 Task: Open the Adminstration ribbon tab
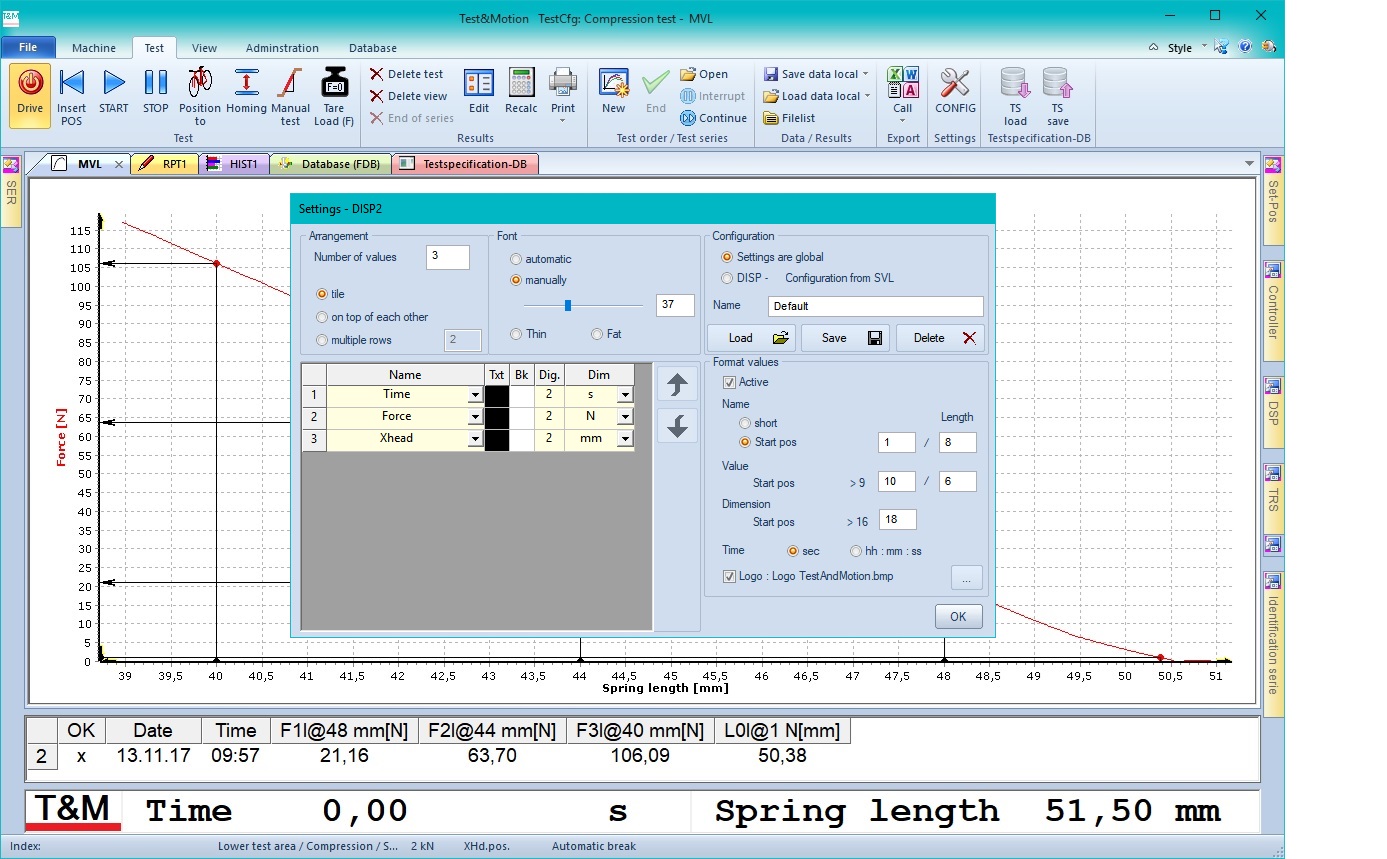point(282,47)
